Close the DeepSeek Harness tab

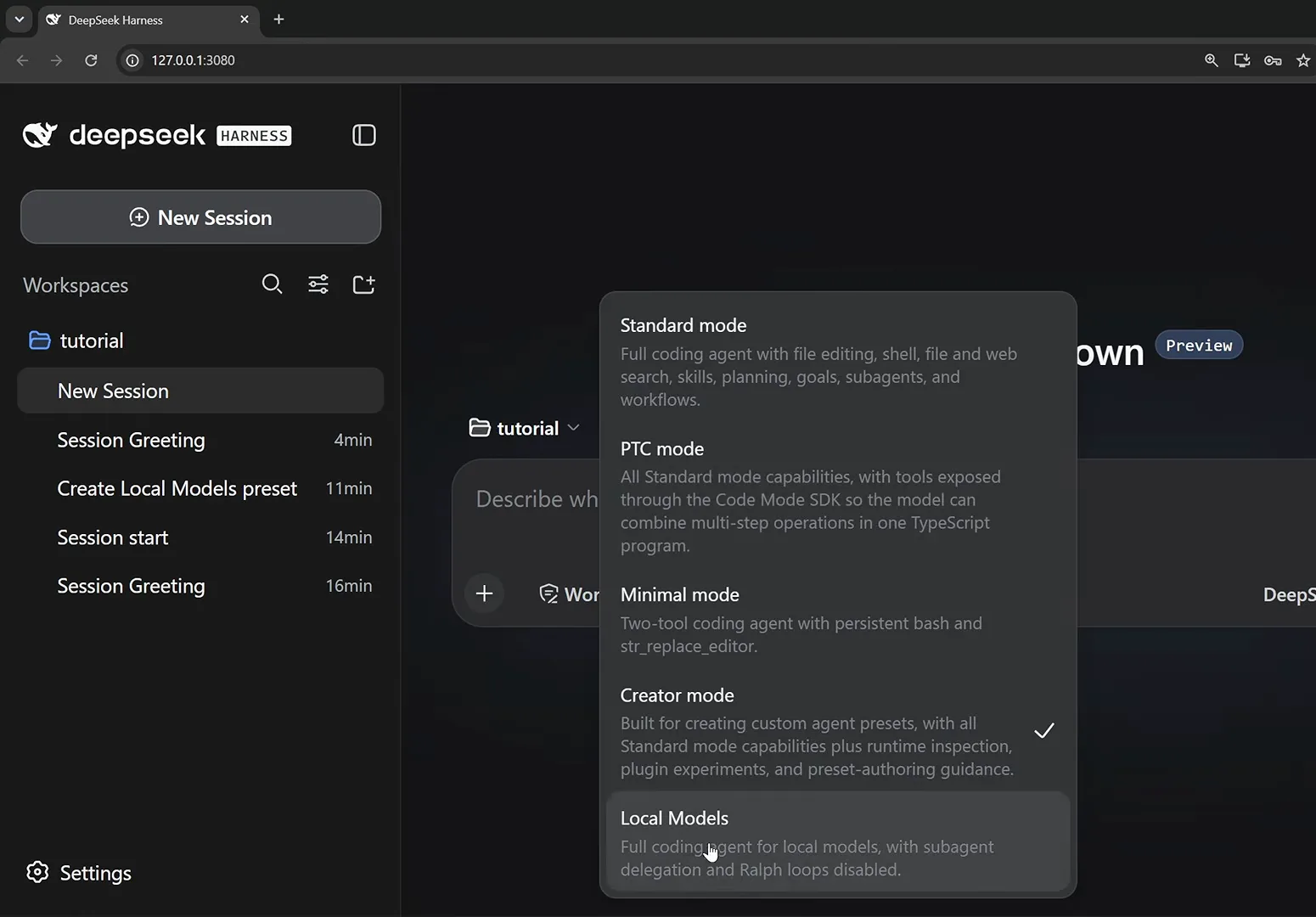(x=245, y=19)
